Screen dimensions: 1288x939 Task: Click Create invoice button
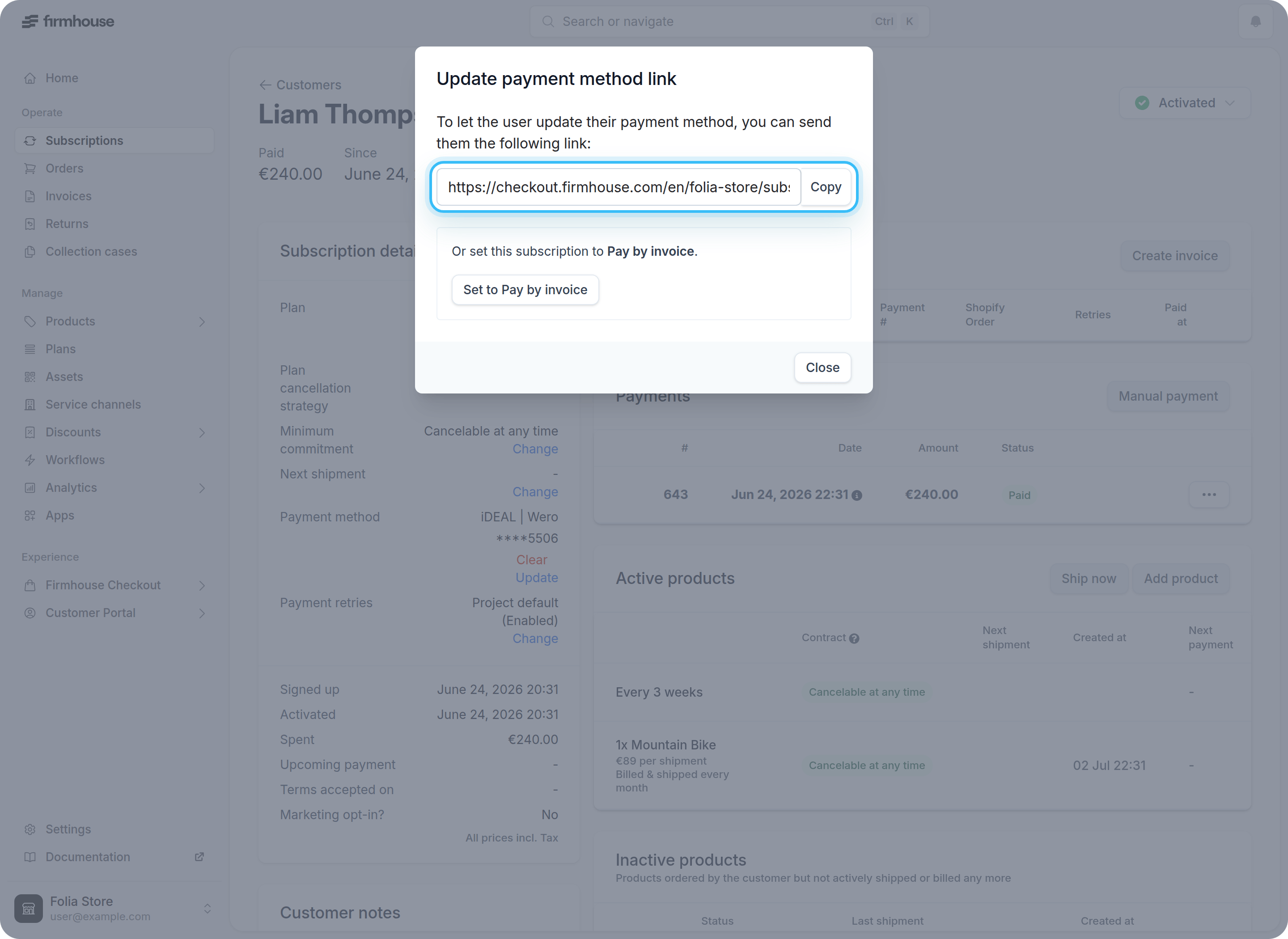tap(1174, 256)
